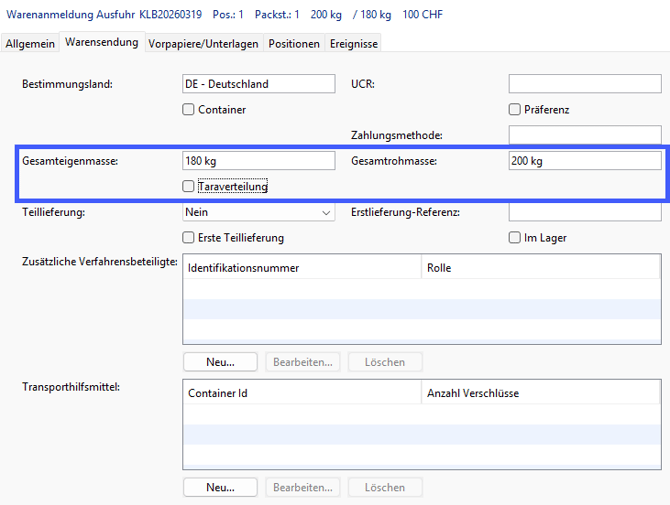Enable the Im Lager checkbox
The width and height of the screenshot is (670, 505).
[515, 238]
